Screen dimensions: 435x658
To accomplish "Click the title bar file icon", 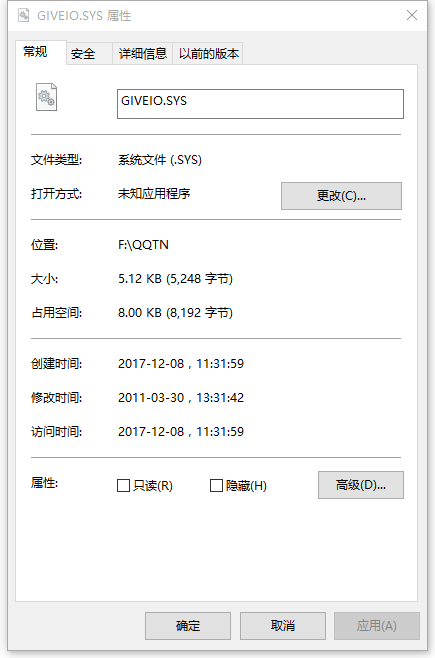I will (x=24, y=16).
